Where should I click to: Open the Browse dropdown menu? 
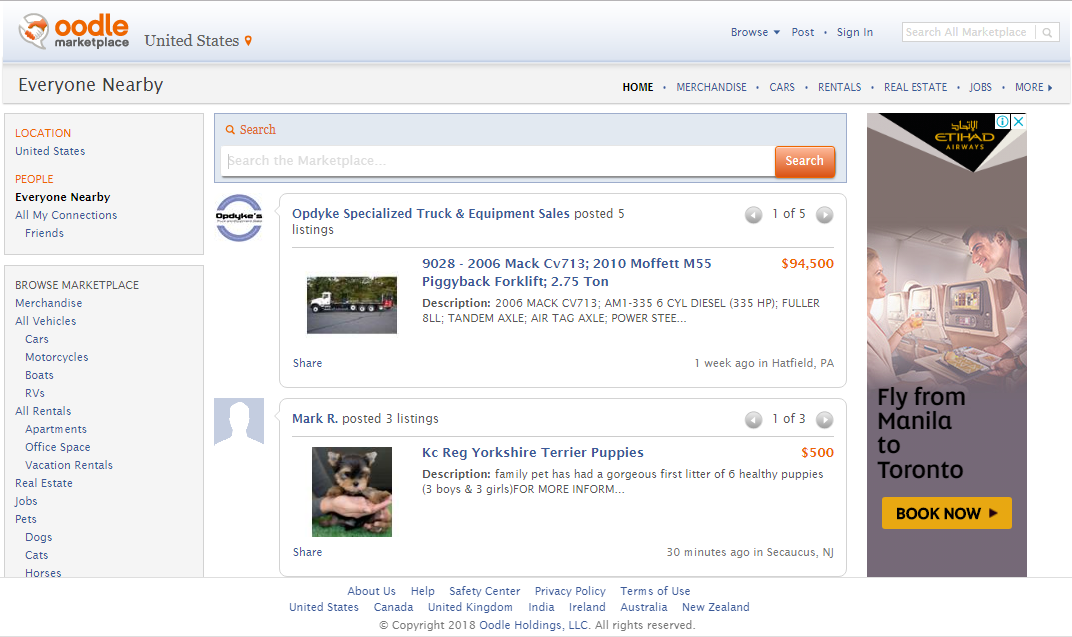(x=755, y=32)
